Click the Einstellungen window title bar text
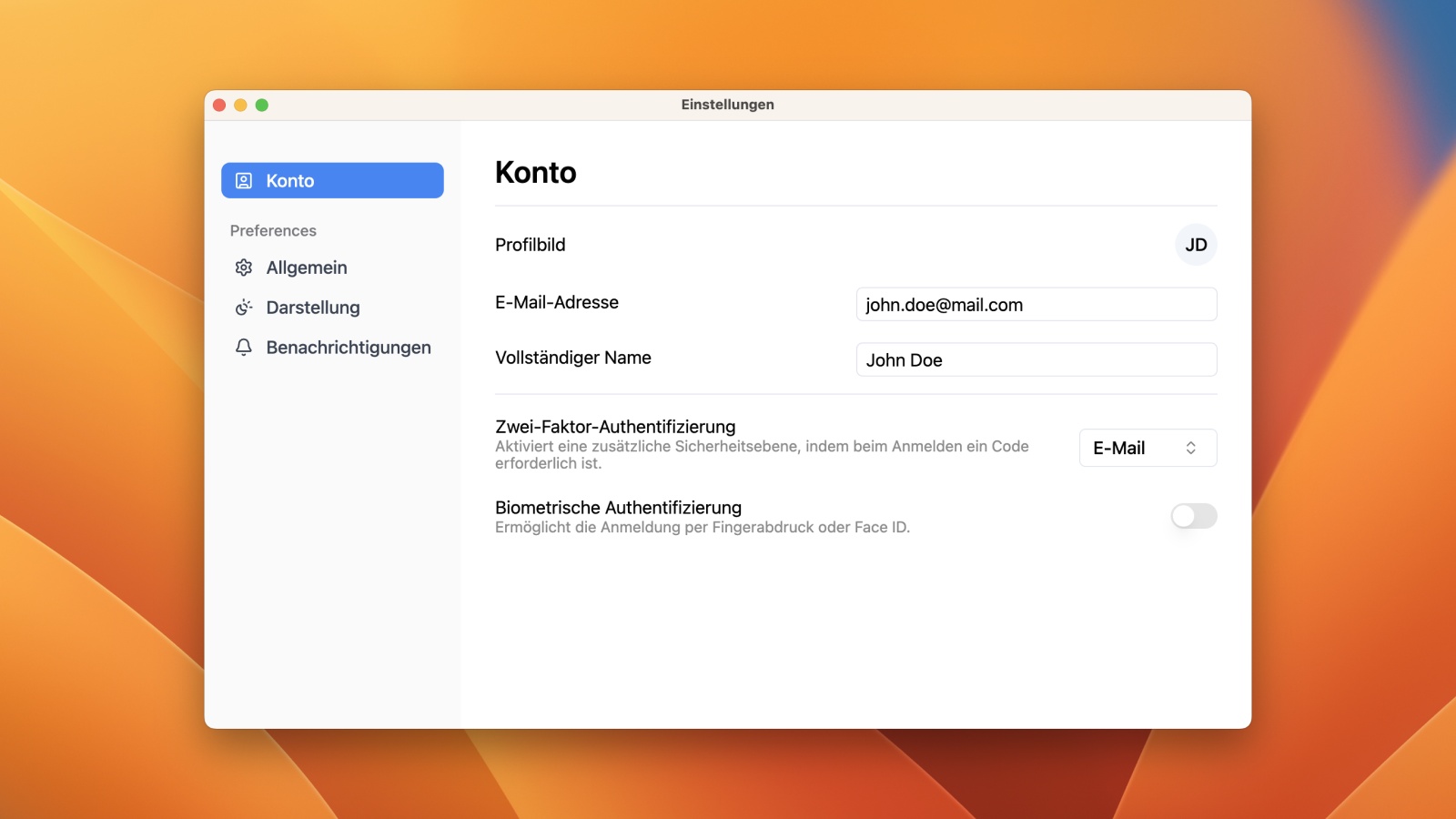Screen dimensions: 1456x819 click(727, 105)
